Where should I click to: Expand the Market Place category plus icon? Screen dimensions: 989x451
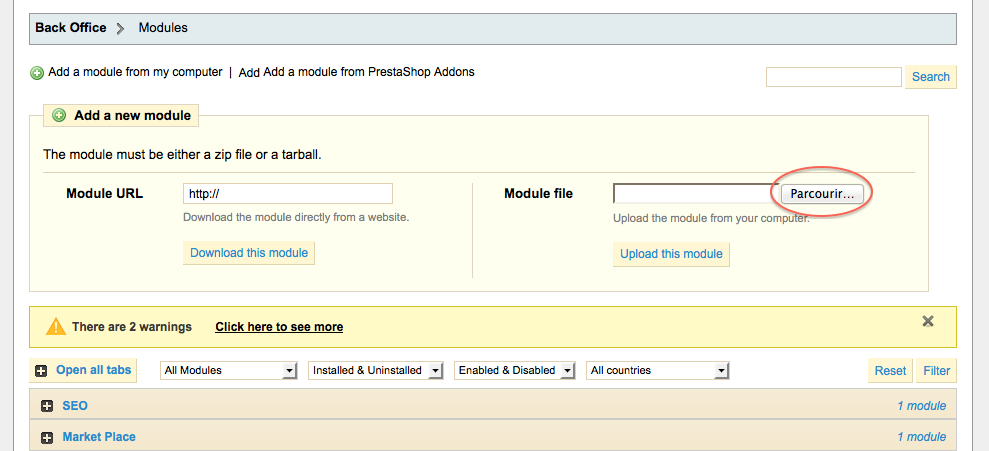click(47, 438)
